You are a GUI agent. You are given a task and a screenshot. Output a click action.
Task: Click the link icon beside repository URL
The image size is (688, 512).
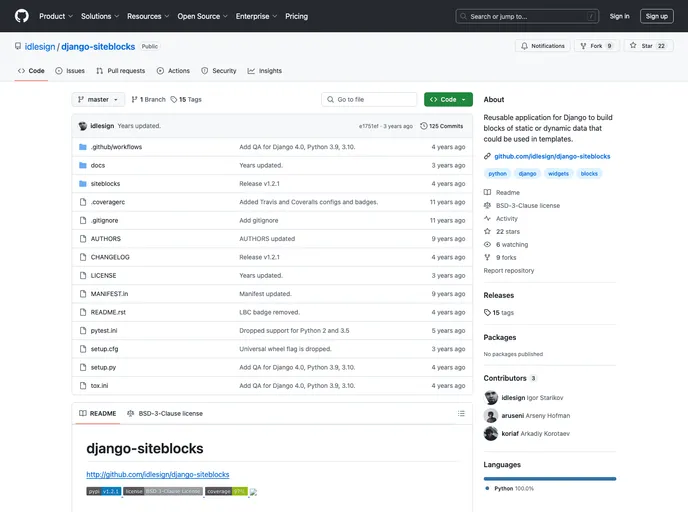[487, 156]
